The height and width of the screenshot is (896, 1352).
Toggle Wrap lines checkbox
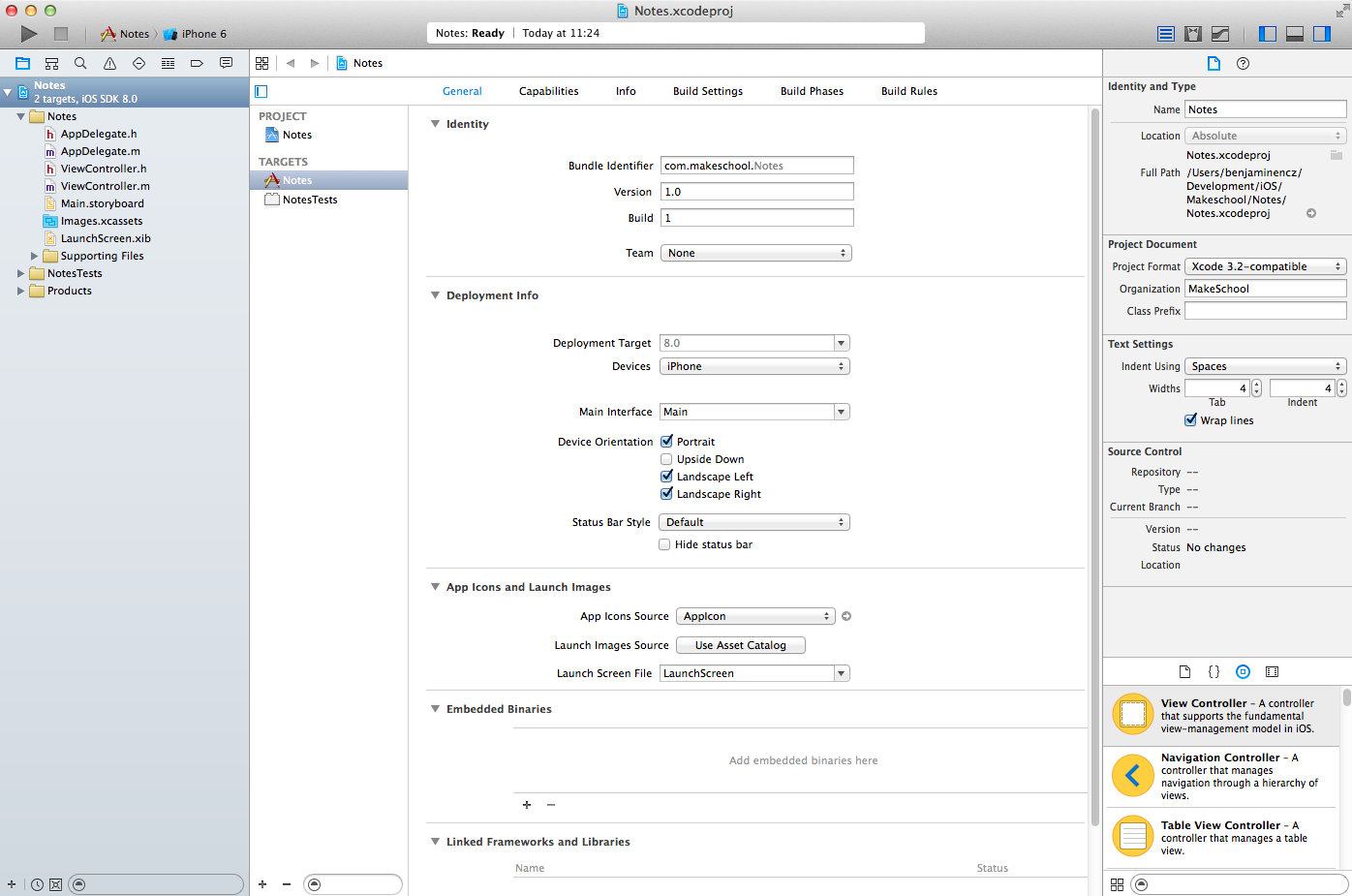pos(1190,420)
